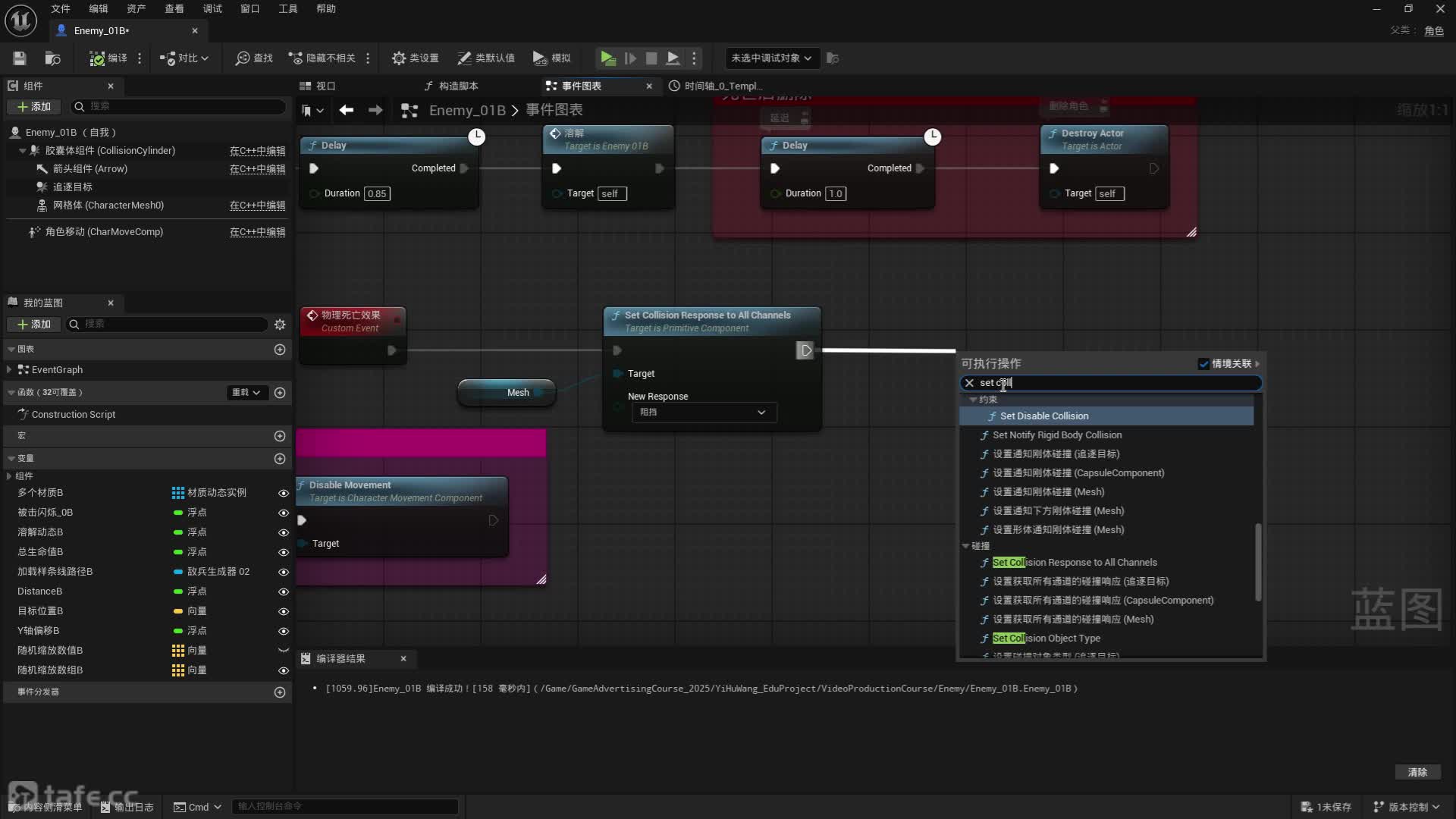
Task: Expand the EventGraph tree item
Action: point(9,370)
